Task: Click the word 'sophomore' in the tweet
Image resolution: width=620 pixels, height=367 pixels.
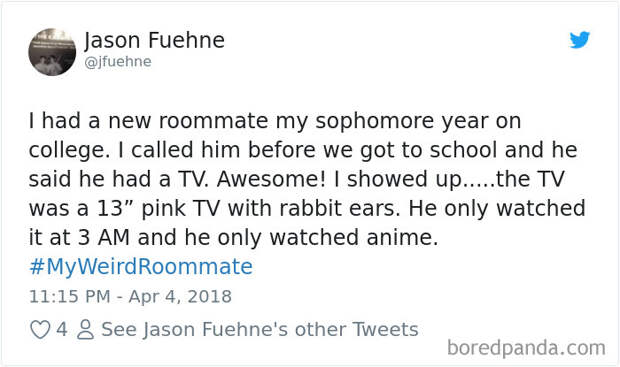Action: coord(374,122)
